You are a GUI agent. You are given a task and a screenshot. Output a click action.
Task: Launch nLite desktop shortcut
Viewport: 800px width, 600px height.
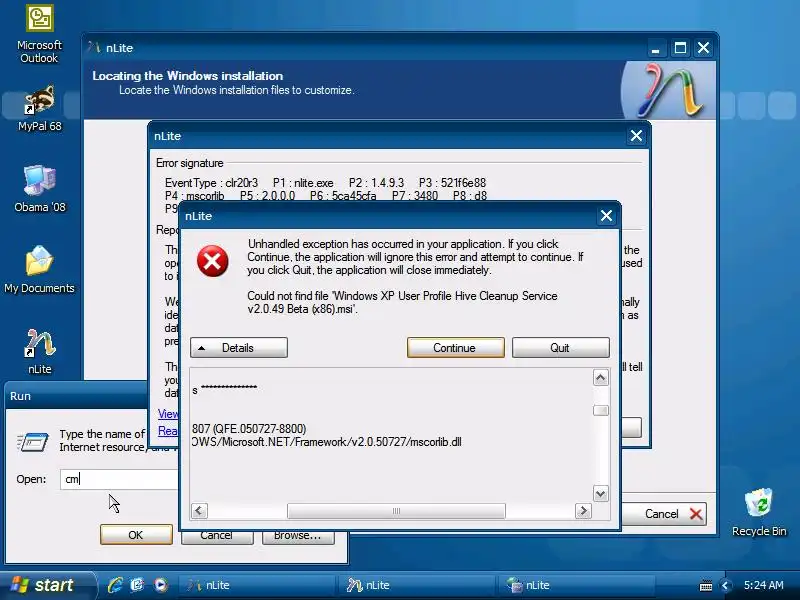39,351
